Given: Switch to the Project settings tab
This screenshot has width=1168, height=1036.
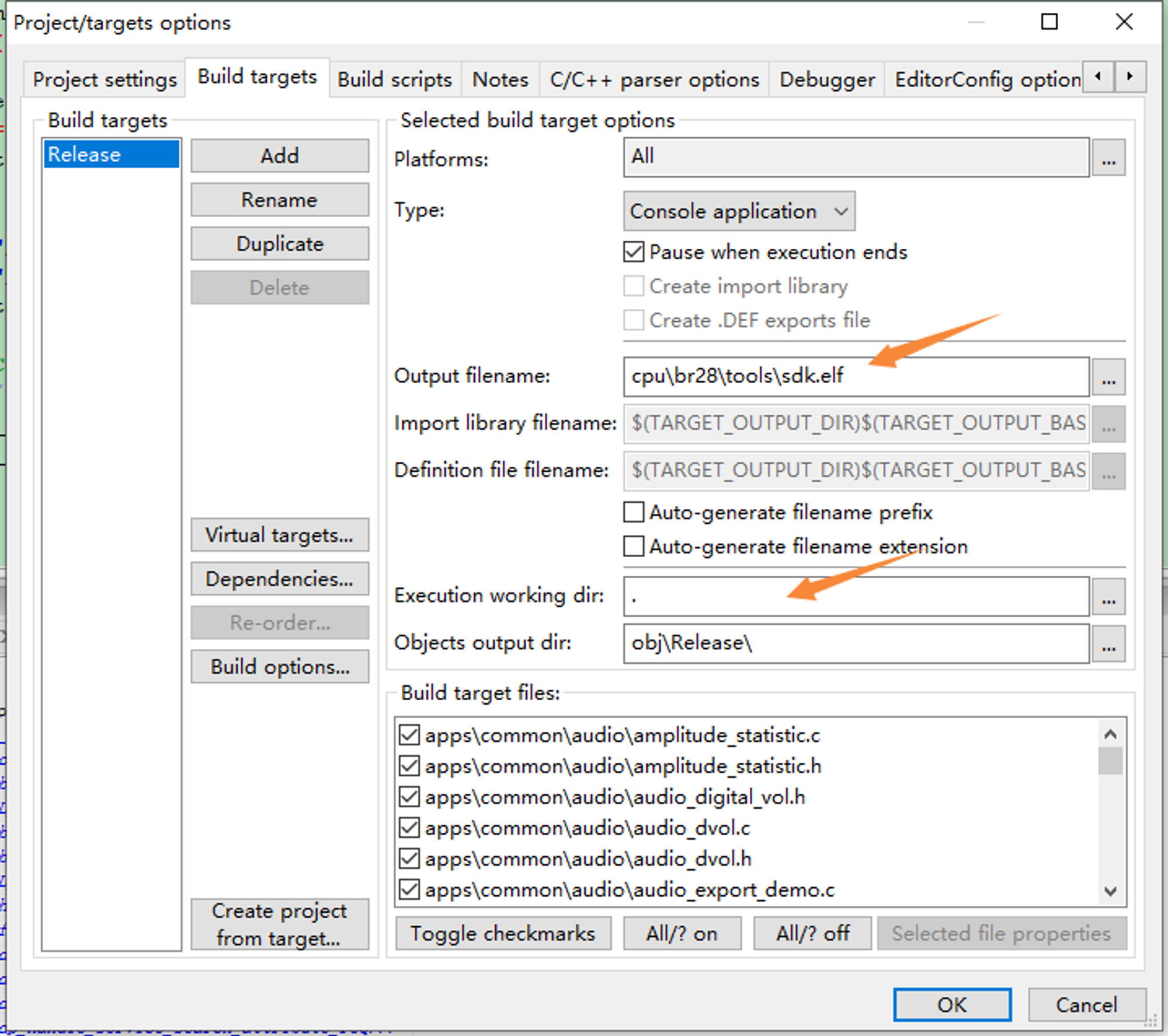Looking at the screenshot, I should point(105,79).
